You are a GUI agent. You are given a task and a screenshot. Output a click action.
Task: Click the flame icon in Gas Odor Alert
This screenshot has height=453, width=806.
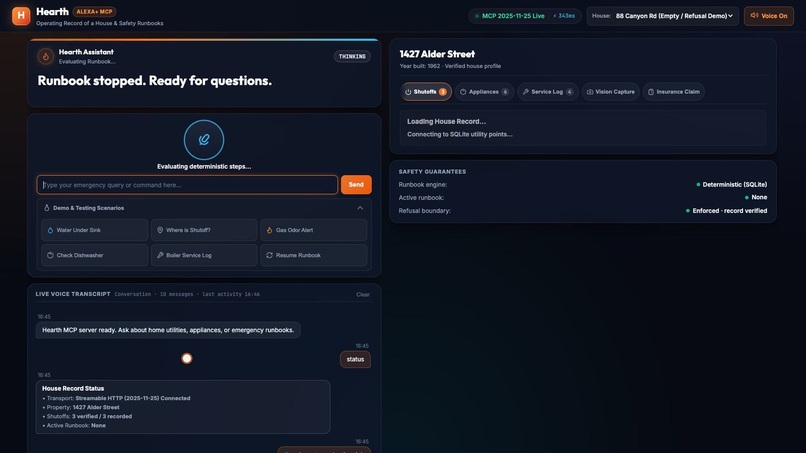tap(269, 230)
